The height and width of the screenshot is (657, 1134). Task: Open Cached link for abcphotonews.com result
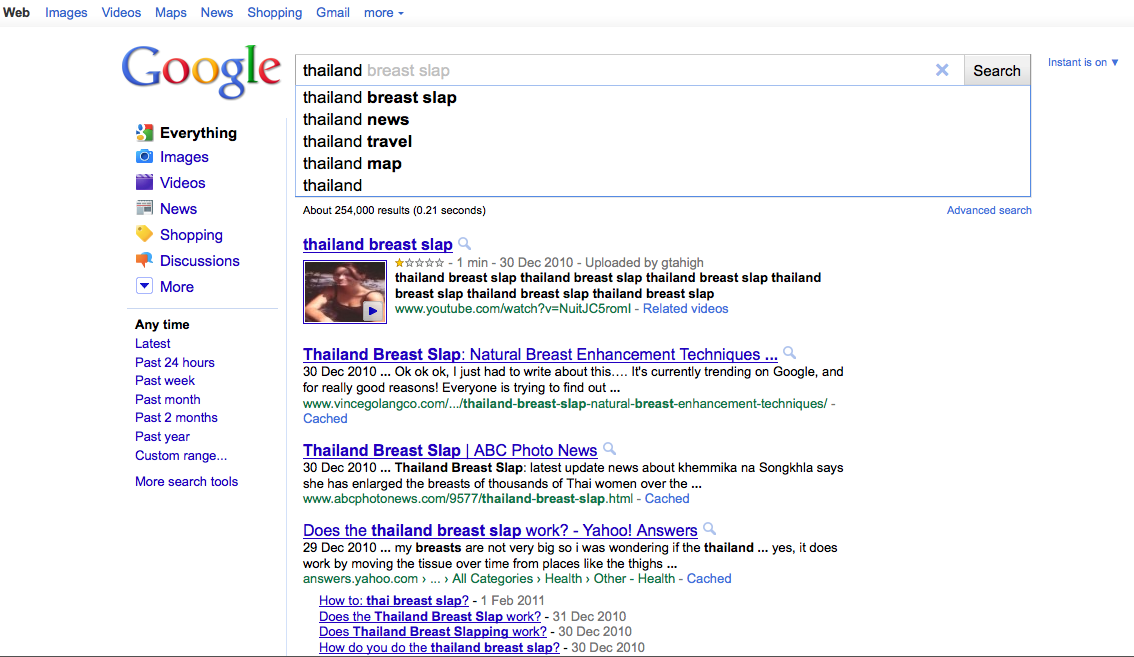[667, 499]
